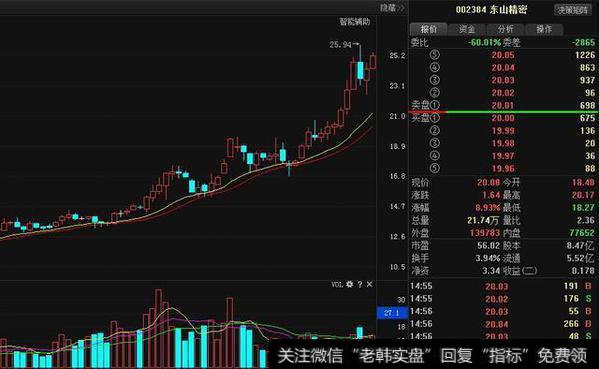Click price axis label 25.2
This screenshot has width=599, height=369.
coord(397,56)
